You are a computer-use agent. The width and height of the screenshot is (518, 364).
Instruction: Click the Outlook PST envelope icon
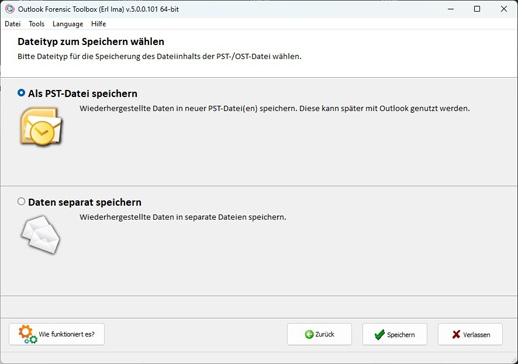[x=41, y=126]
